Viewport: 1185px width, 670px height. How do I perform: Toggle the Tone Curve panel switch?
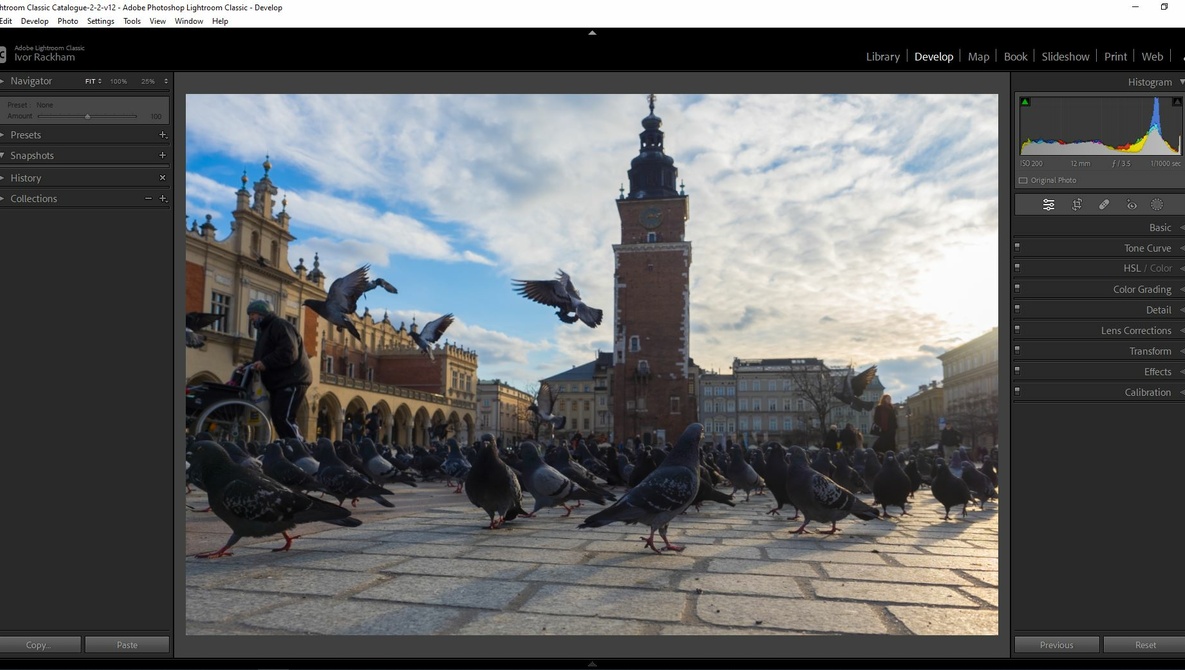point(1017,248)
